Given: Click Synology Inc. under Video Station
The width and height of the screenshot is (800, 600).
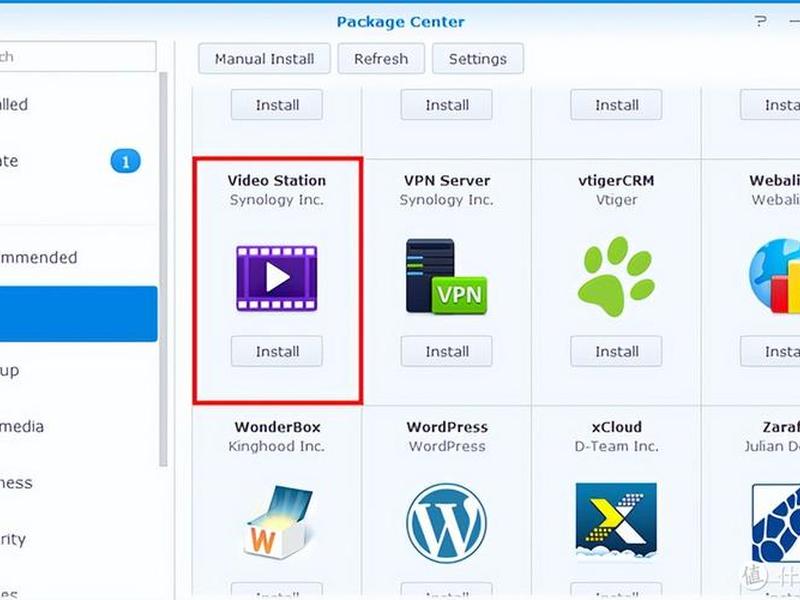Looking at the screenshot, I should 277,200.
